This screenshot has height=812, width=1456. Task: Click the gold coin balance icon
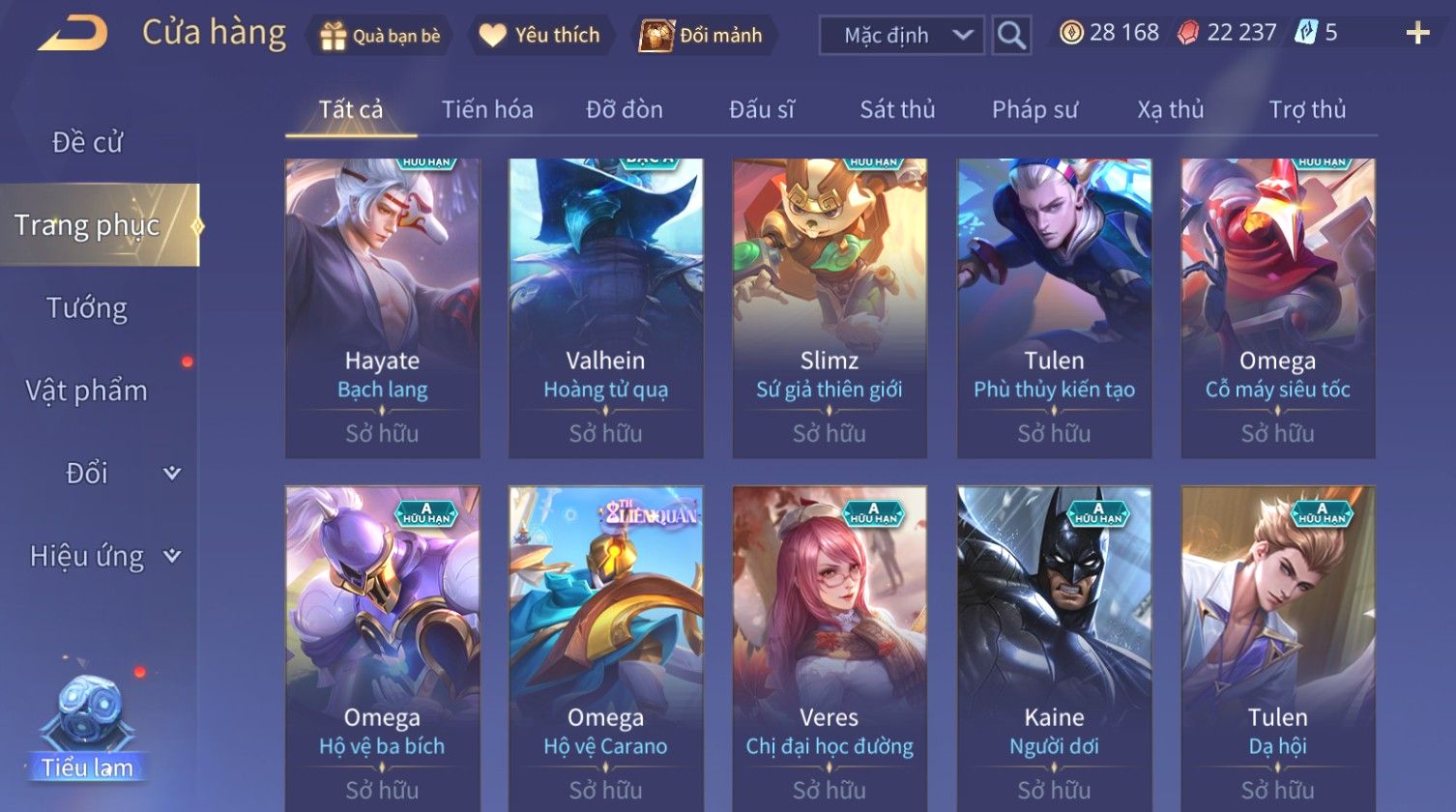pos(1070,33)
